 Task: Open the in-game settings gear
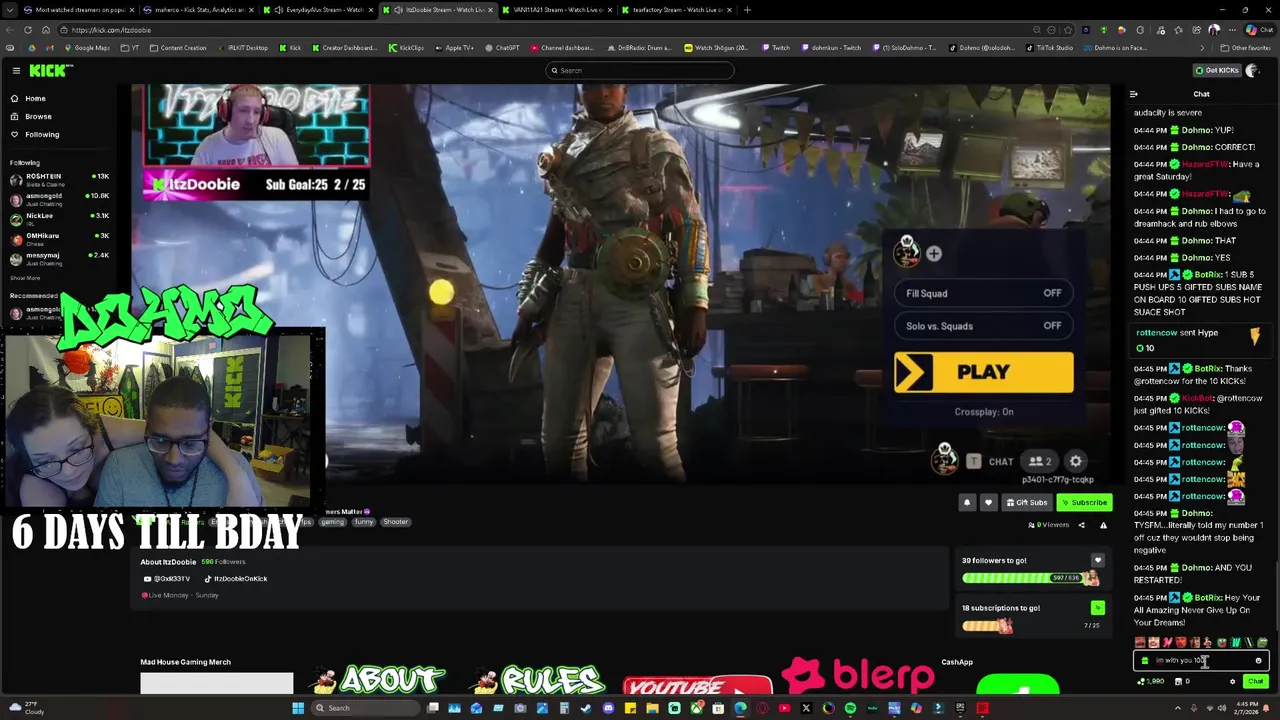[x=1075, y=461]
